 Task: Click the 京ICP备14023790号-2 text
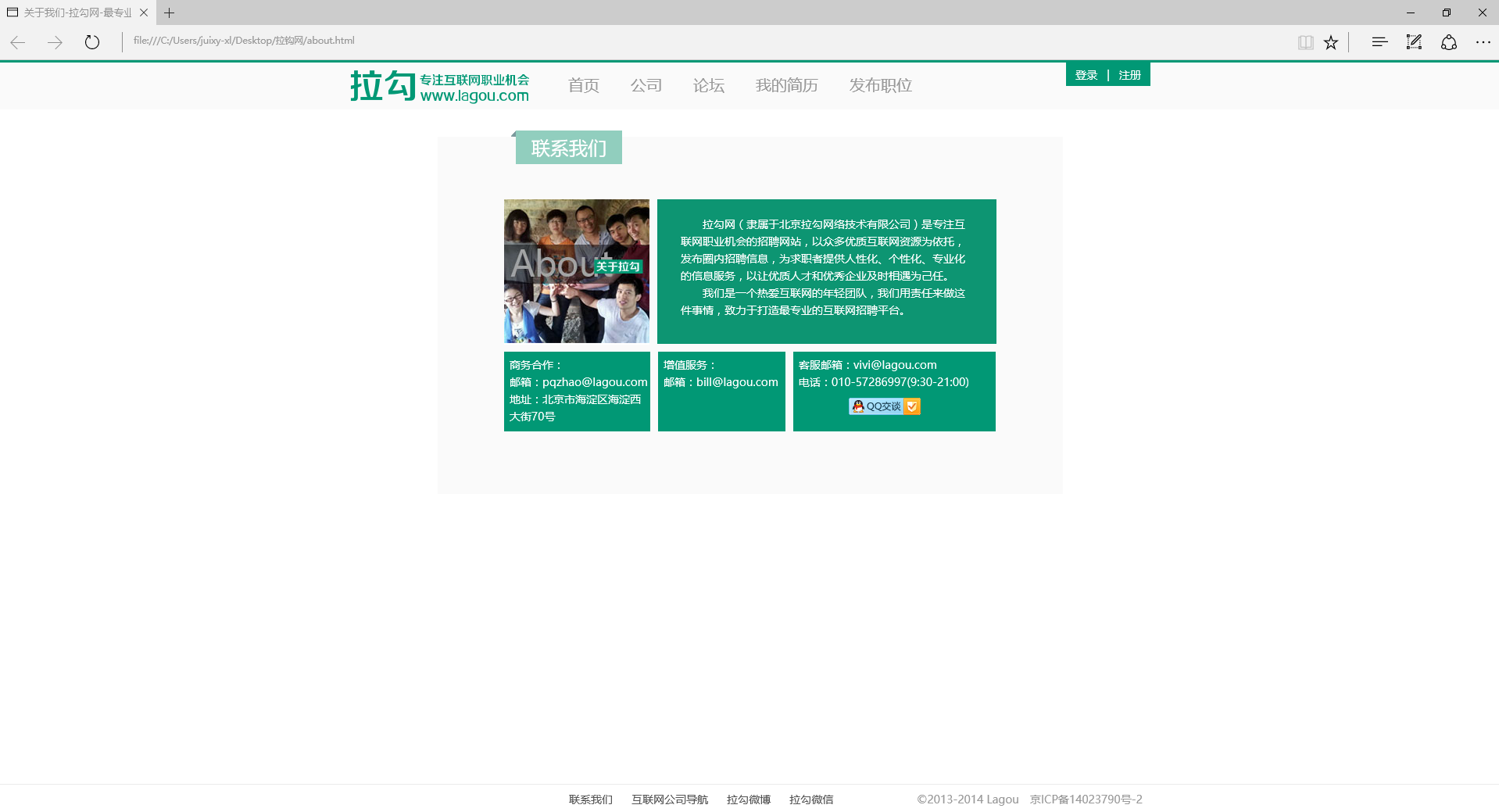coord(1086,799)
